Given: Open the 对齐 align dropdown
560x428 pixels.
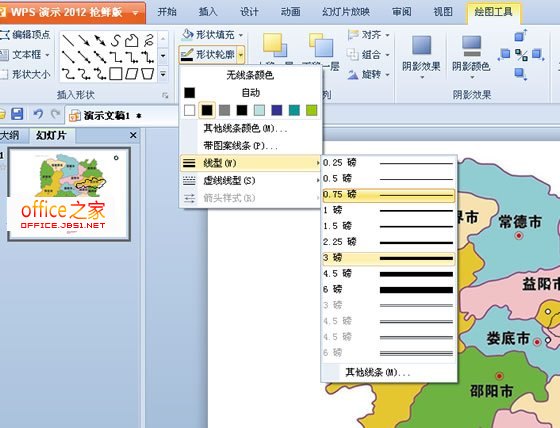Looking at the screenshot, I should 368,35.
